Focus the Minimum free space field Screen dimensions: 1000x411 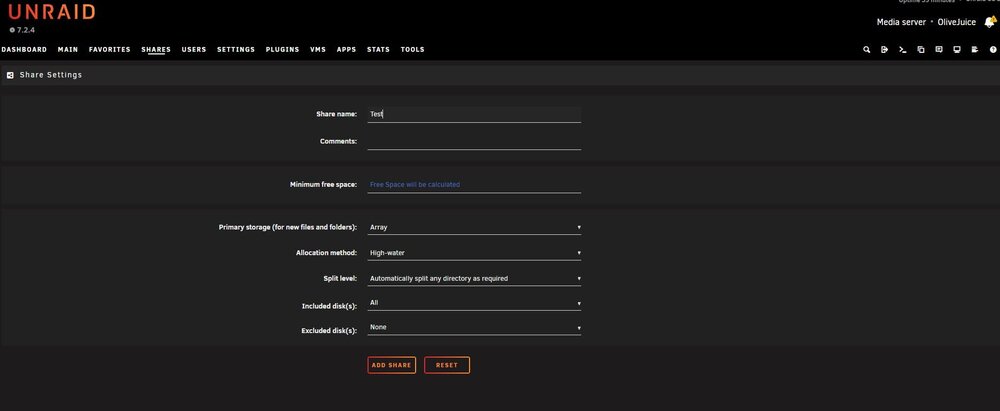tap(474, 184)
